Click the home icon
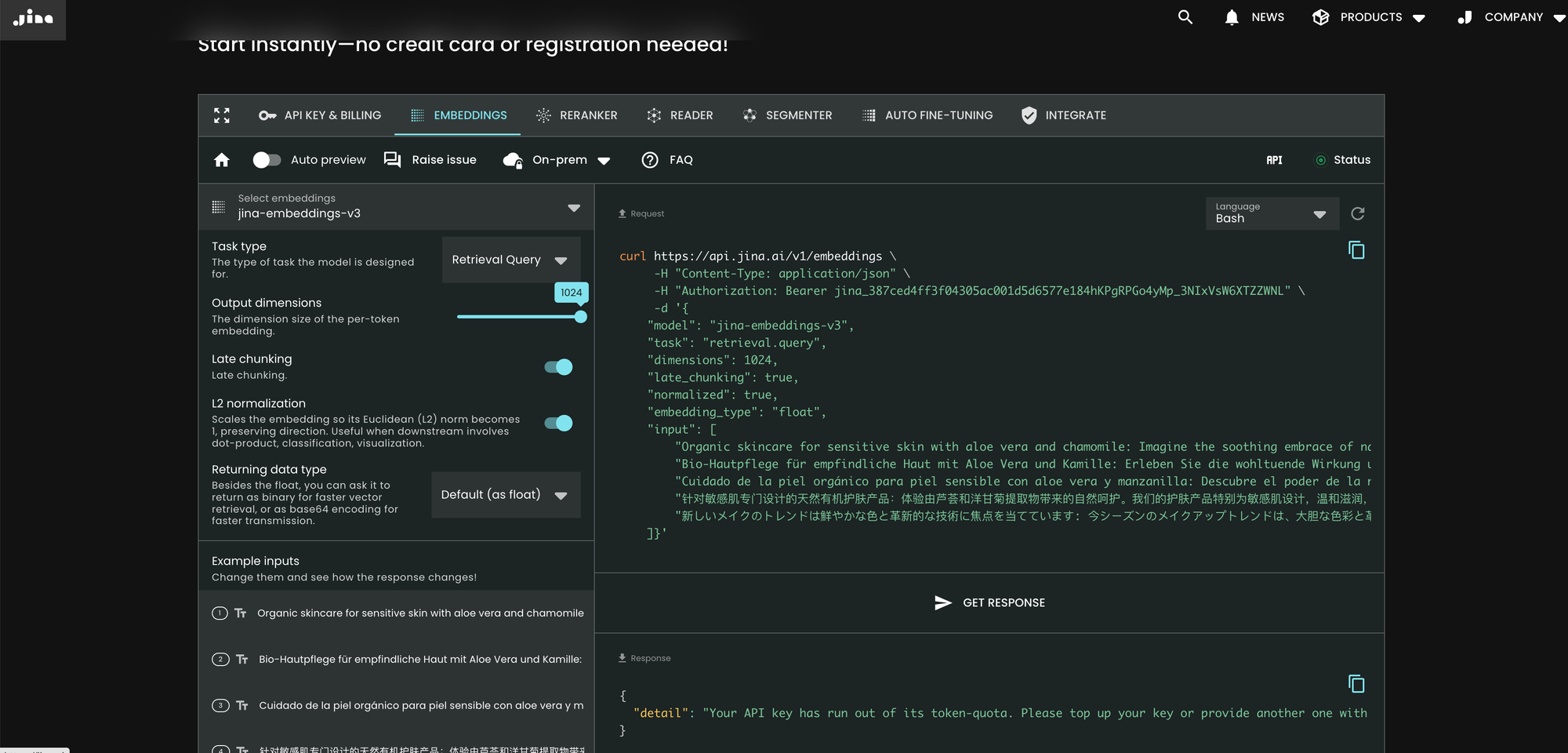This screenshot has height=753, width=1568. pos(222,160)
